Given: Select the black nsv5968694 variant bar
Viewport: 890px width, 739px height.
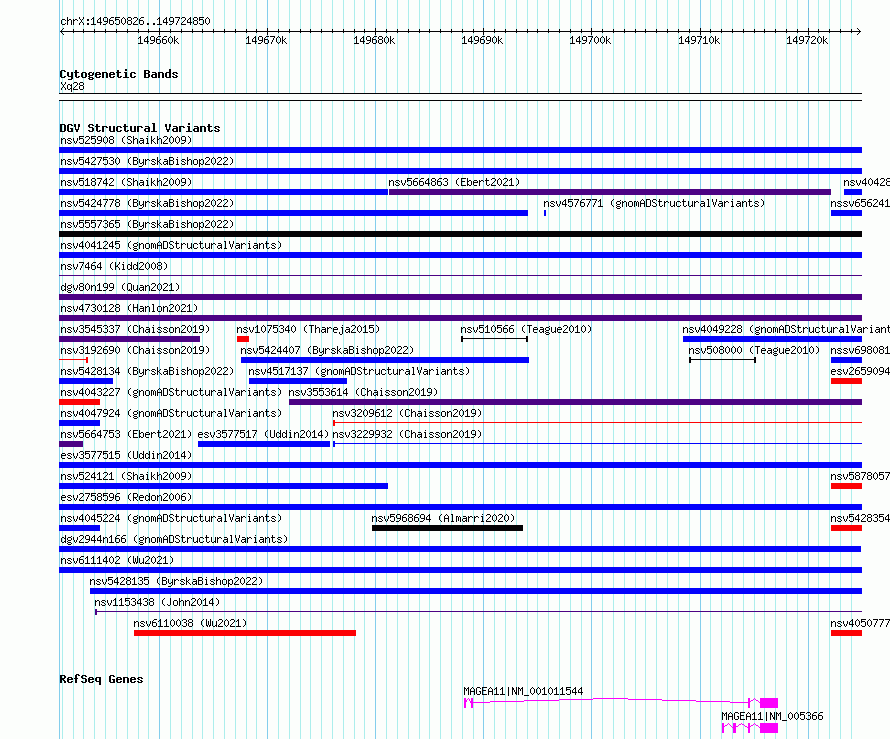Looking at the screenshot, I should (x=447, y=528).
